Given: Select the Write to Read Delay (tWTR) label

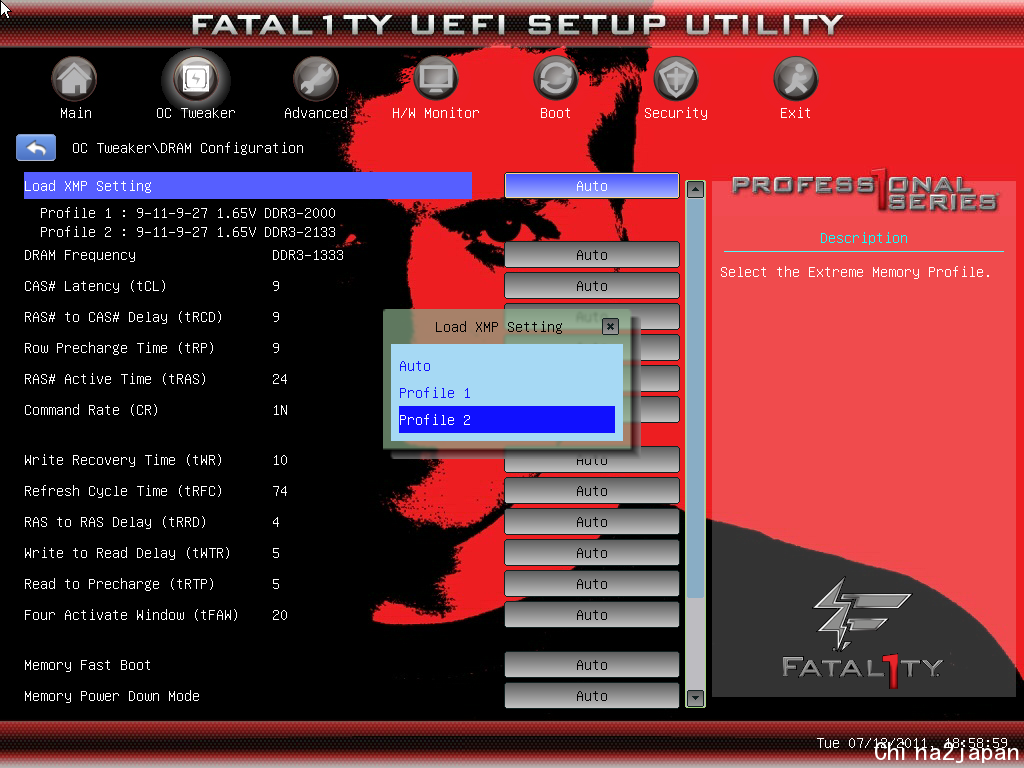Looking at the screenshot, I should (x=127, y=553).
